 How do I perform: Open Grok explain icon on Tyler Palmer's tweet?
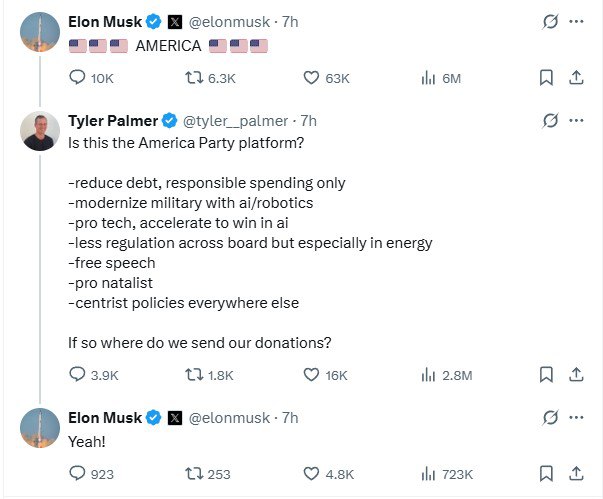tap(550, 121)
